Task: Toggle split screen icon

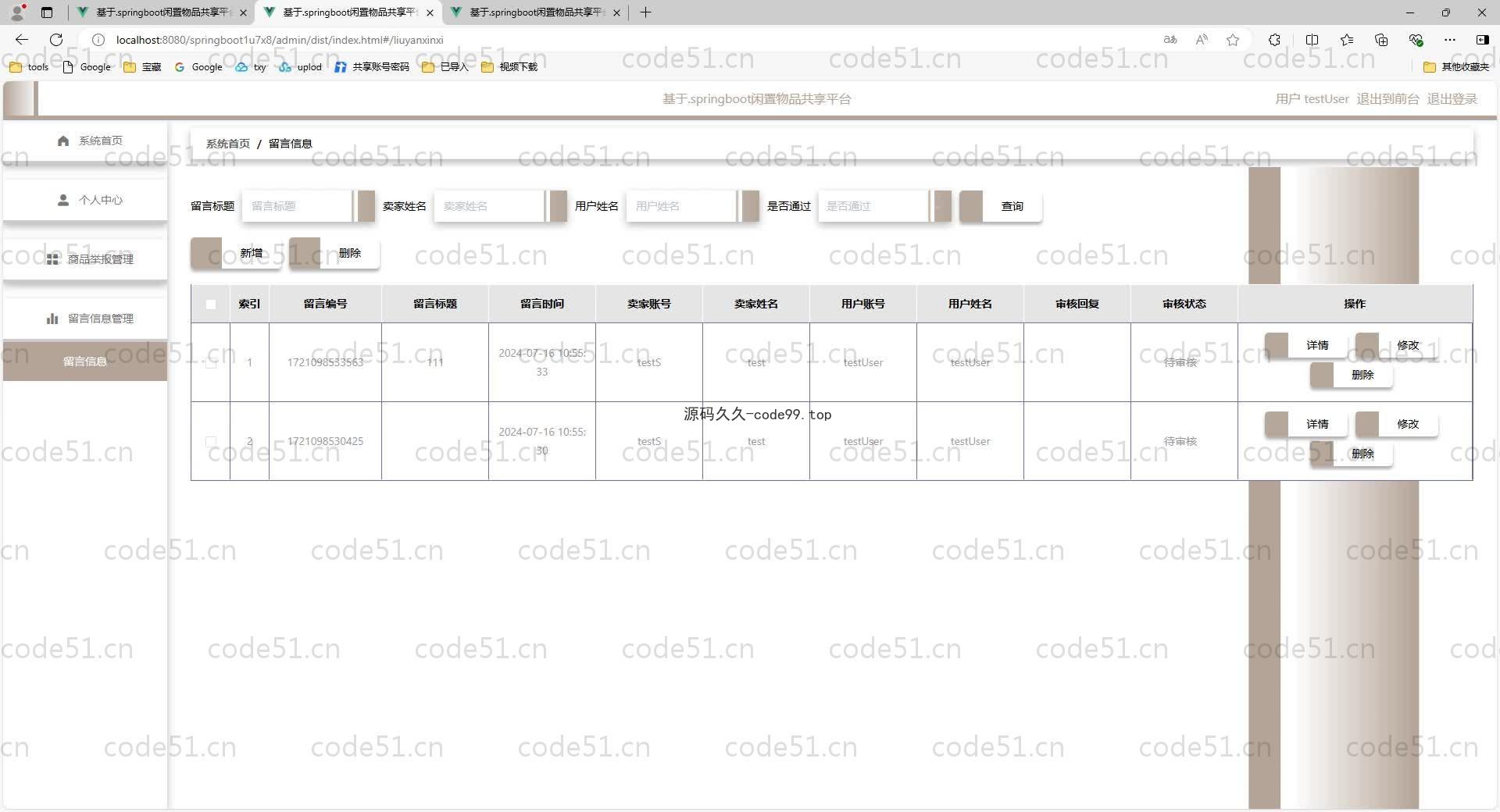Action: [1312, 40]
